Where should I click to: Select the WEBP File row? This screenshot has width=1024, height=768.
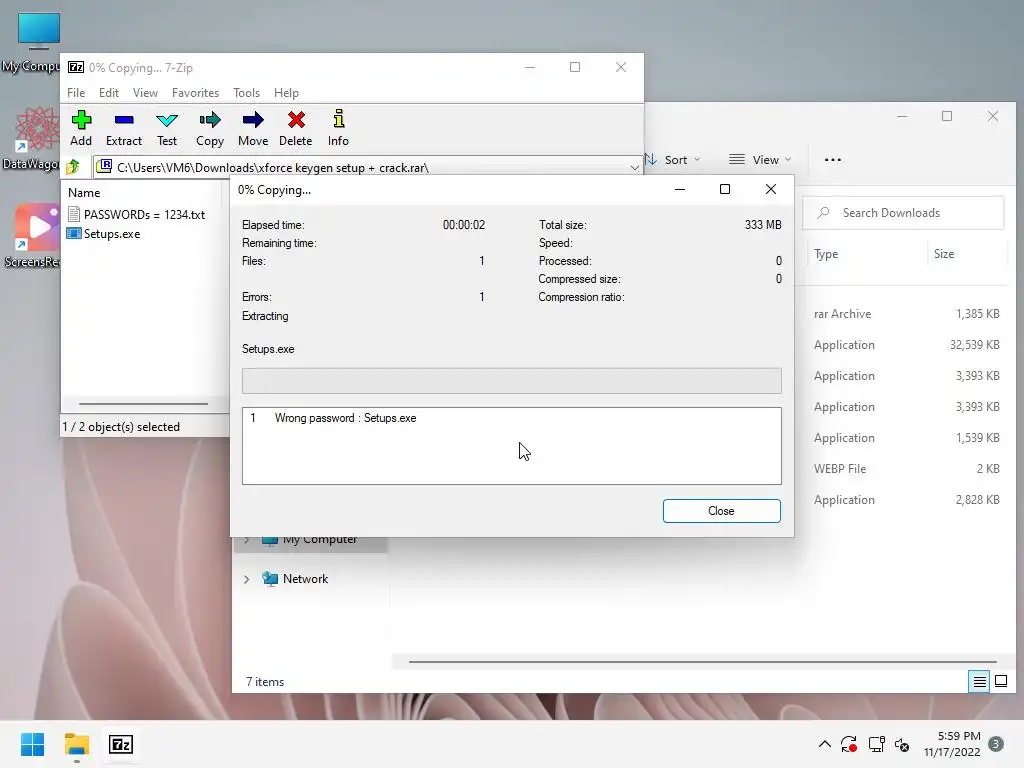(x=906, y=469)
